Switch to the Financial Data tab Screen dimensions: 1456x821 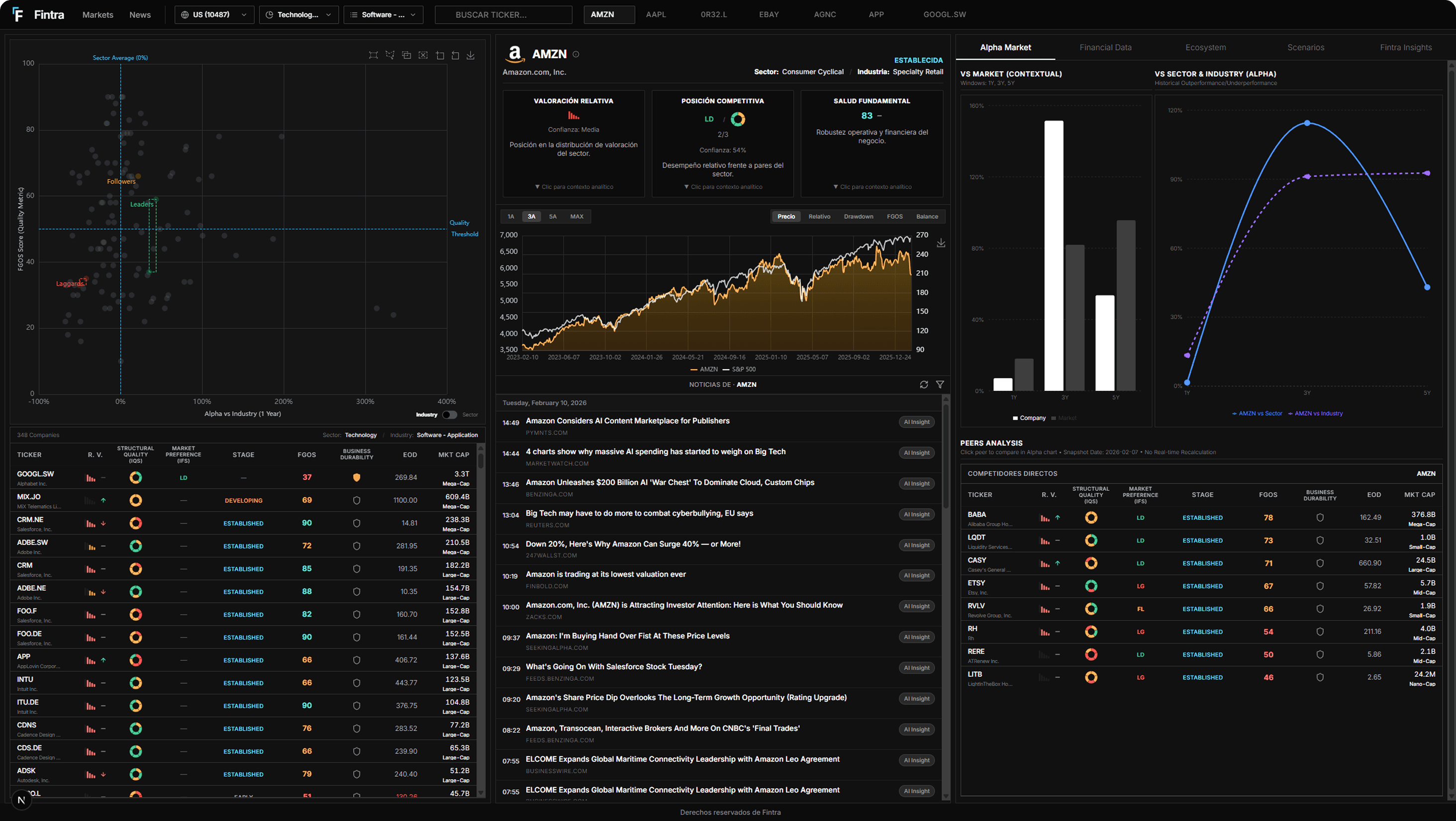coord(1105,47)
